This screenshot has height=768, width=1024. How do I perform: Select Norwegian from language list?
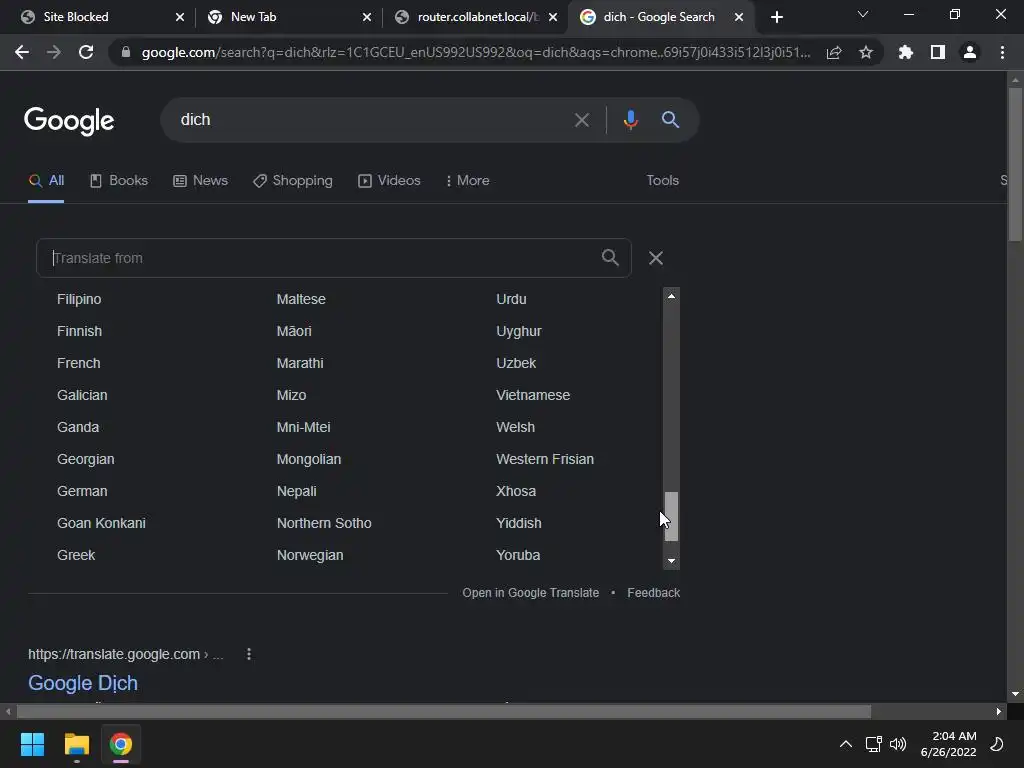point(310,555)
